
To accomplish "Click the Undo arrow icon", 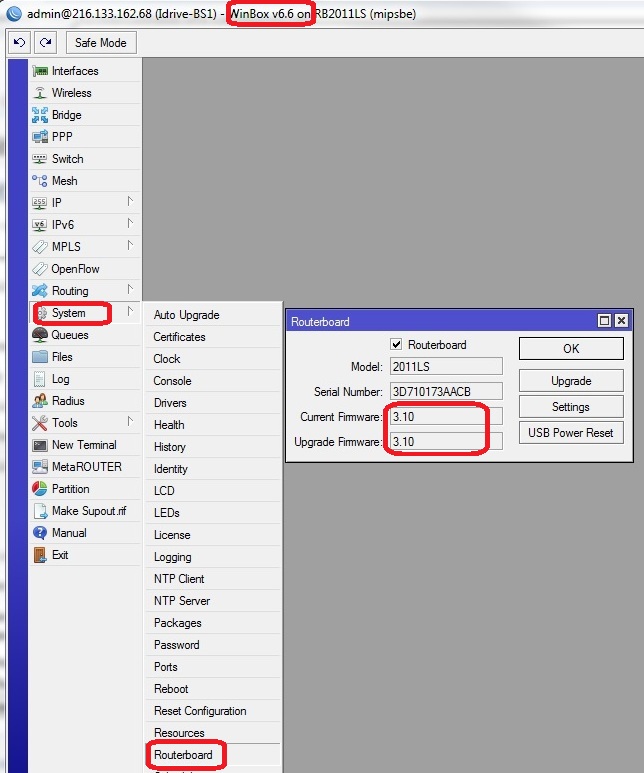I will [20, 42].
